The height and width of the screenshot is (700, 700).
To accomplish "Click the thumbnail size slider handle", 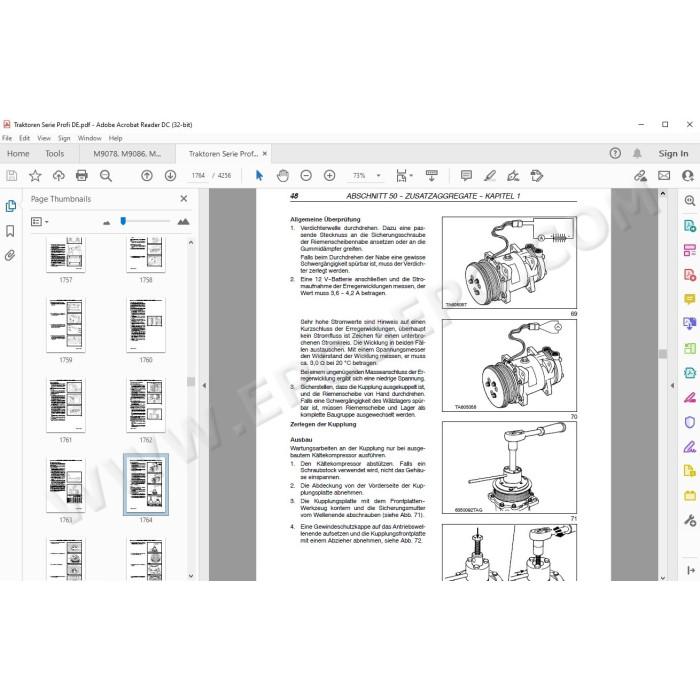I will tap(123, 221).
